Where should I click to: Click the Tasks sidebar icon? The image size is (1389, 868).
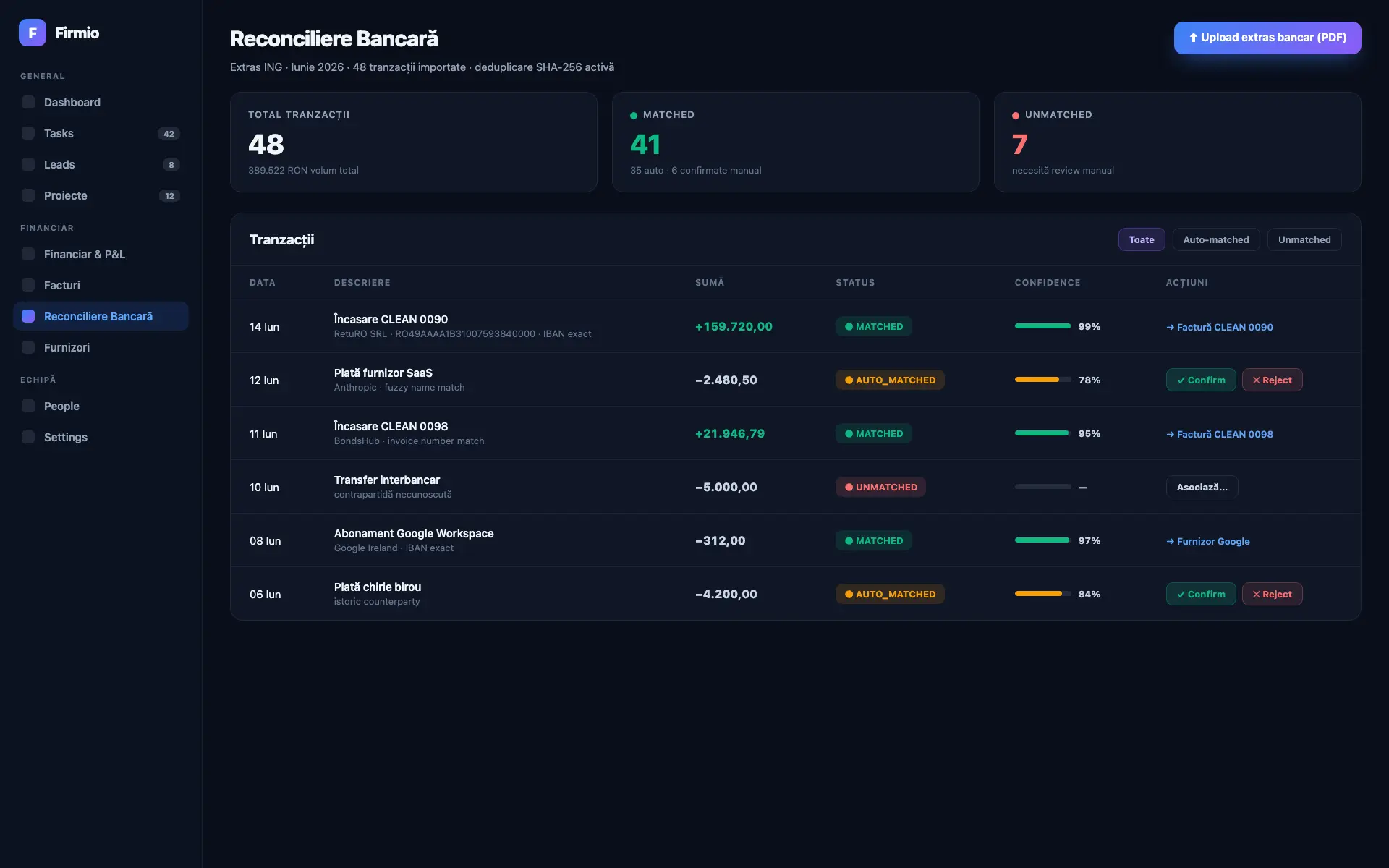coord(28,133)
